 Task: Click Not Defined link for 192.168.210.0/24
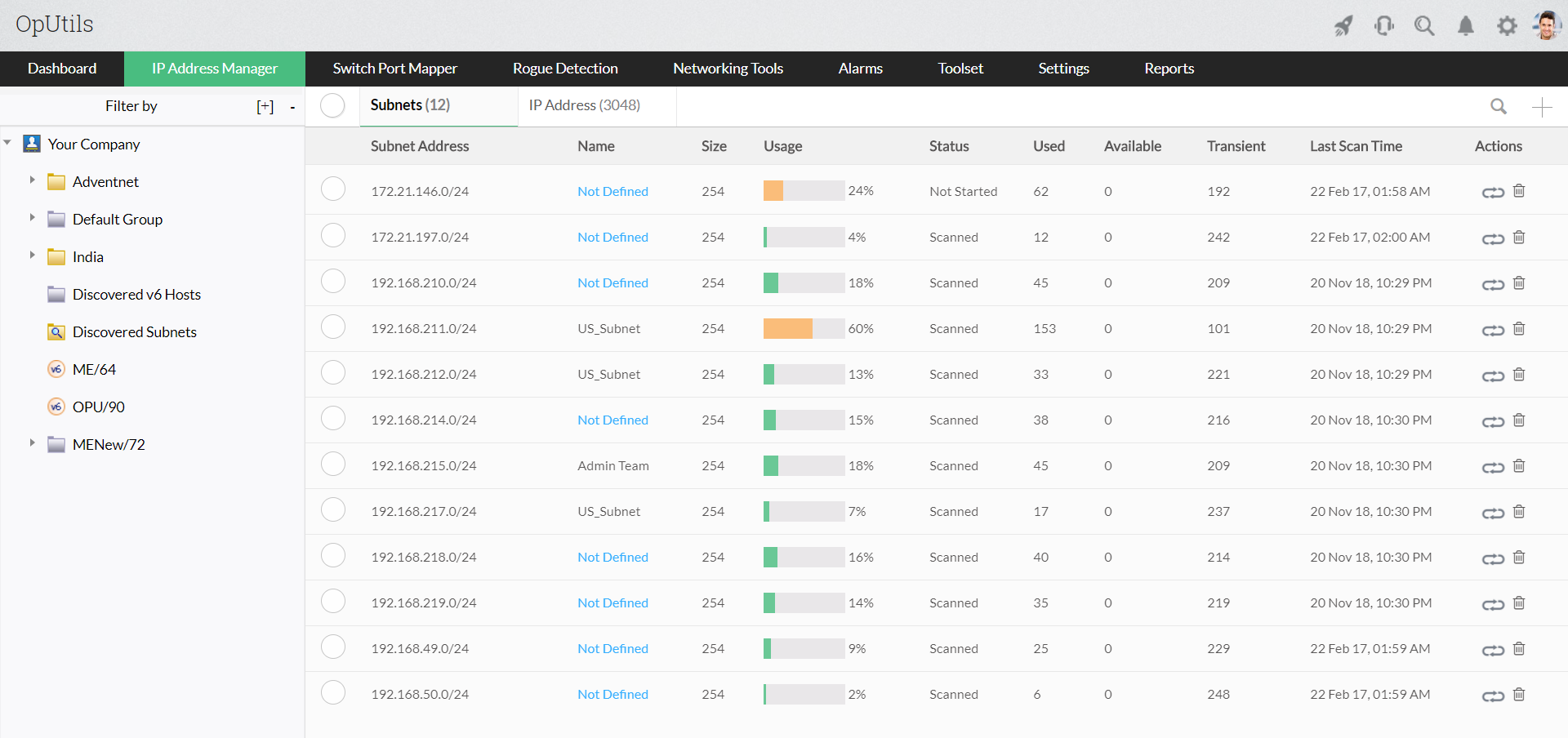pyautogui.click(x=612, y=283)
